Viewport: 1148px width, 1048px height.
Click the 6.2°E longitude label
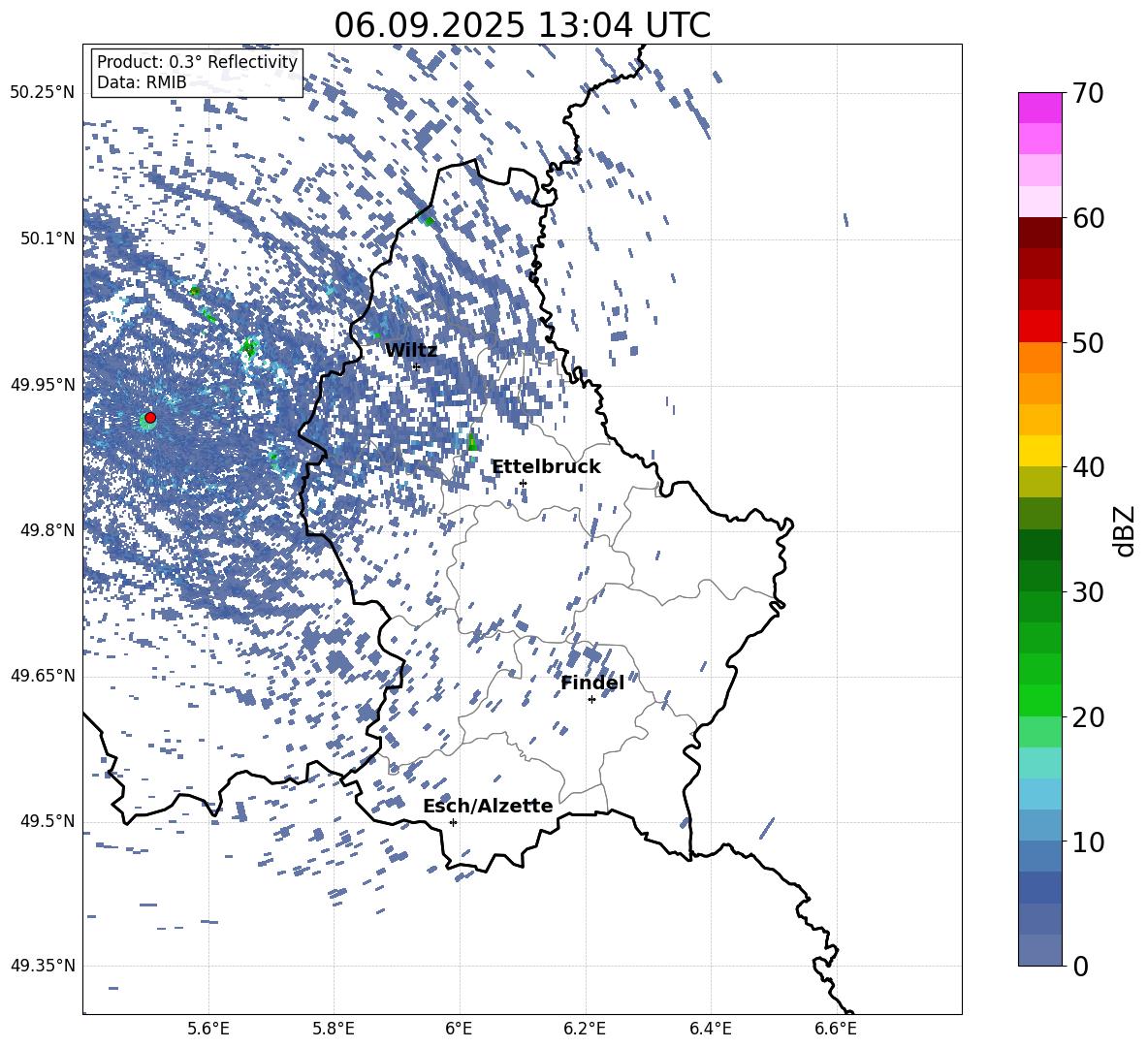585,1030
